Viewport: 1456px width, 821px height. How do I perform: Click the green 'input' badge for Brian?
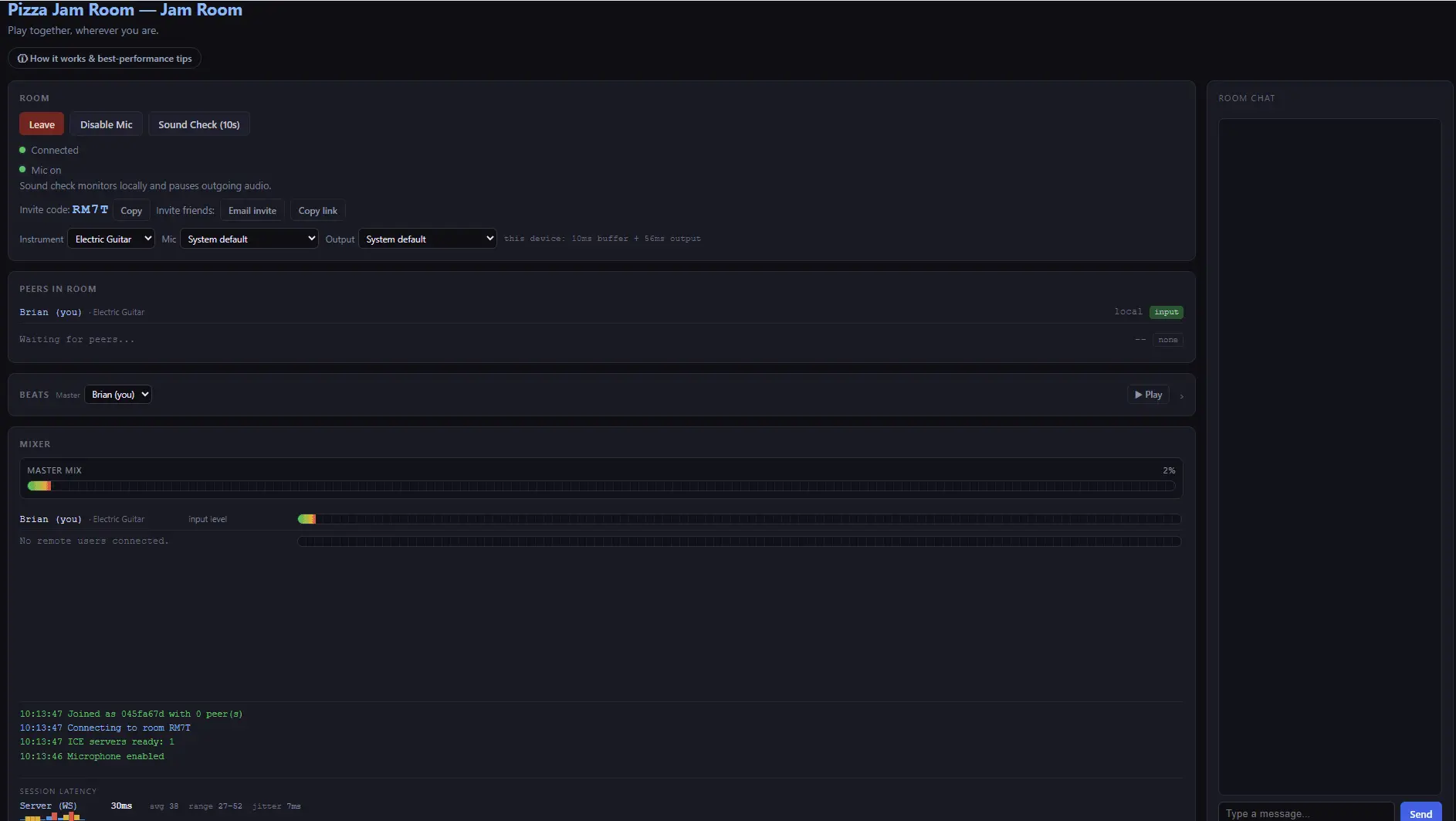click(x=1166, y=312)
